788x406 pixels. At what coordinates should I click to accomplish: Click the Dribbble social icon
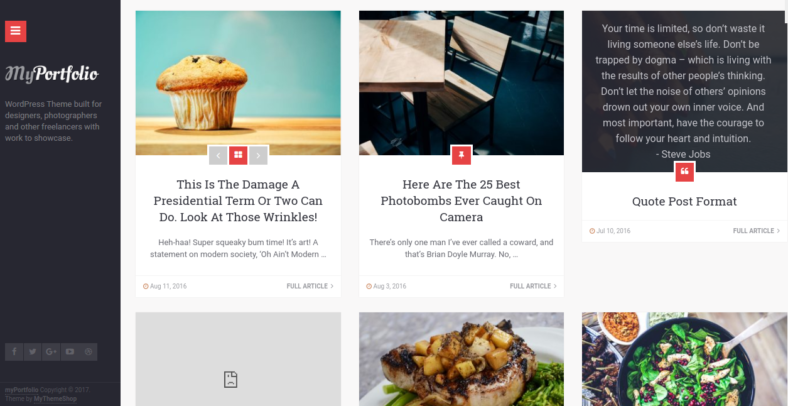(x=88, y=352)
